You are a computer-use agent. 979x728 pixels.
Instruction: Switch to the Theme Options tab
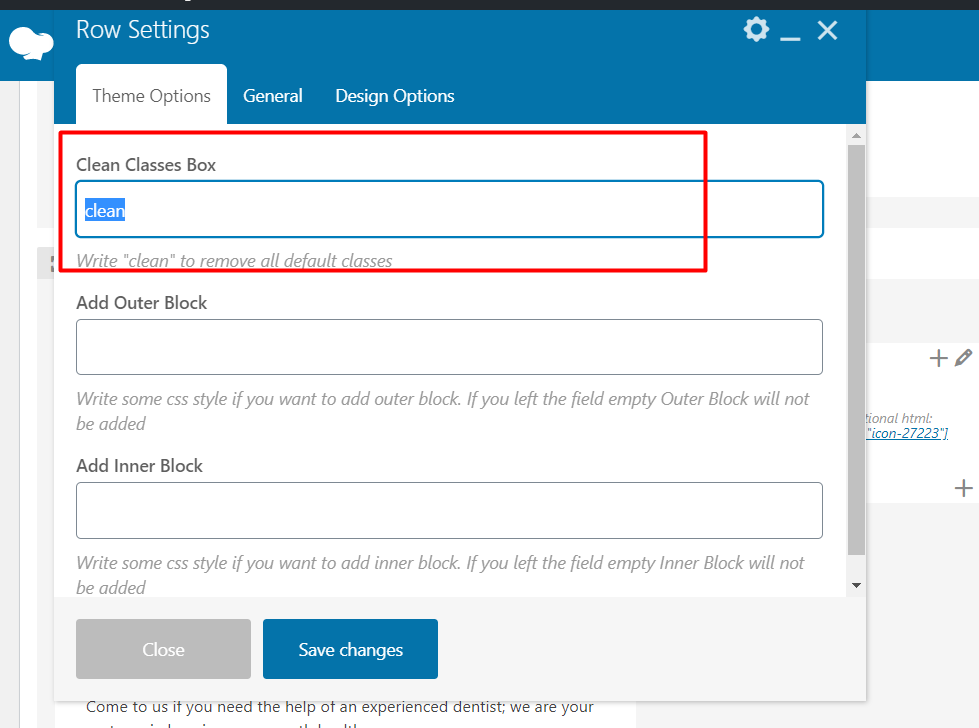click(x=151, y=96)
